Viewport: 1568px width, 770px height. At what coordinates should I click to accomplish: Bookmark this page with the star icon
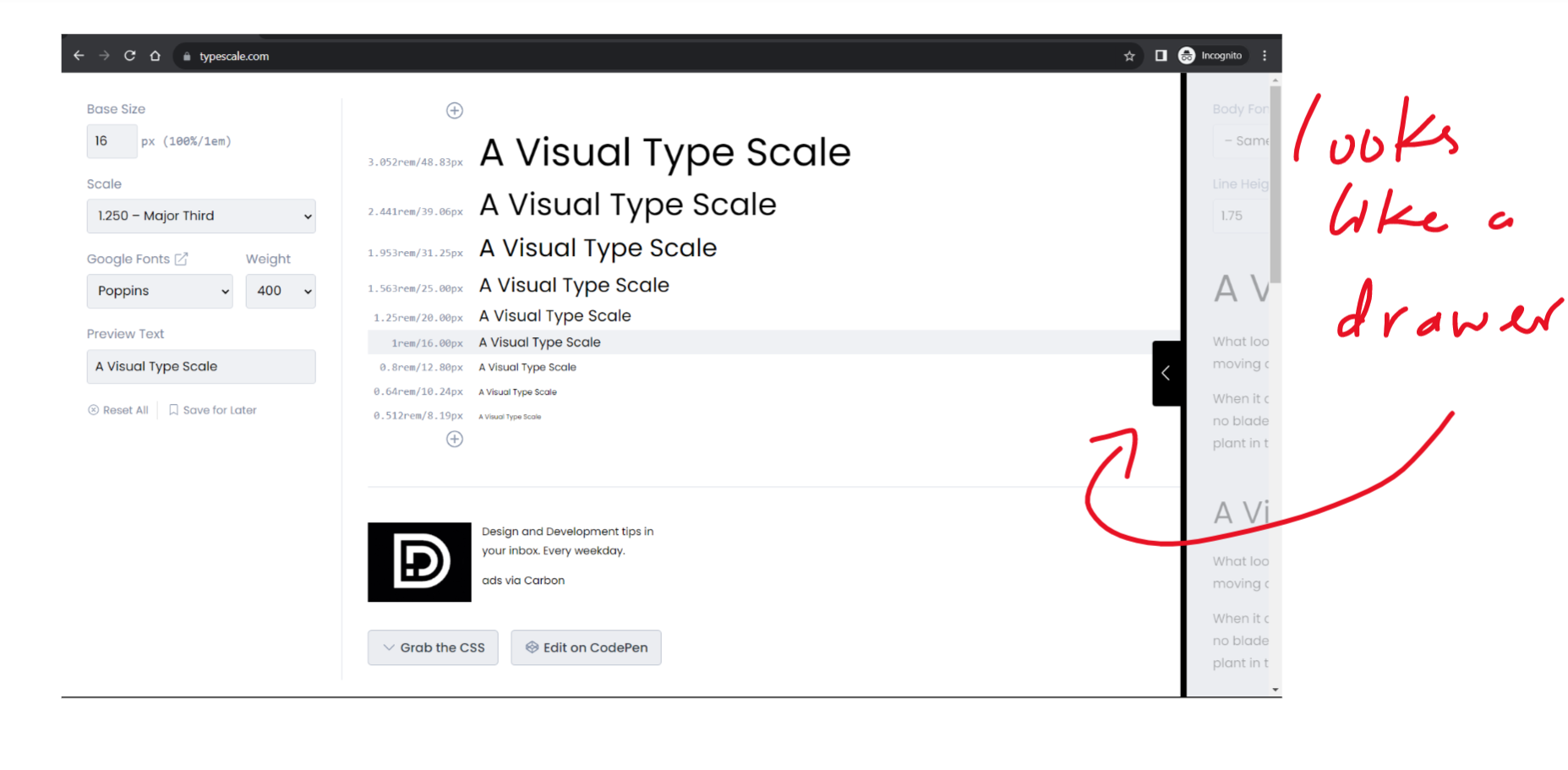coord(1129,56)
